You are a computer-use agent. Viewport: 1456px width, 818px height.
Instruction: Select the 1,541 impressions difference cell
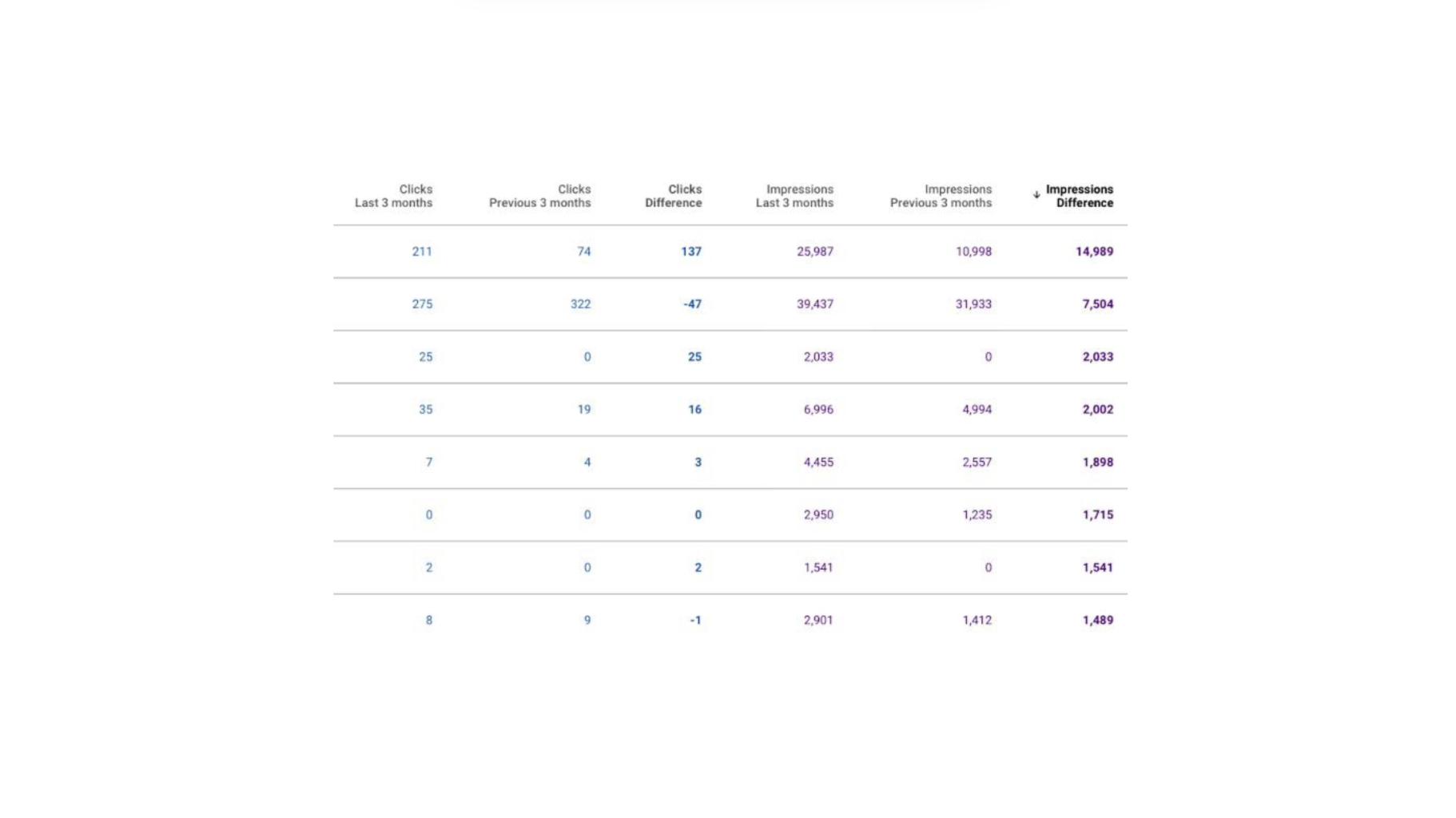[1097, 568]
